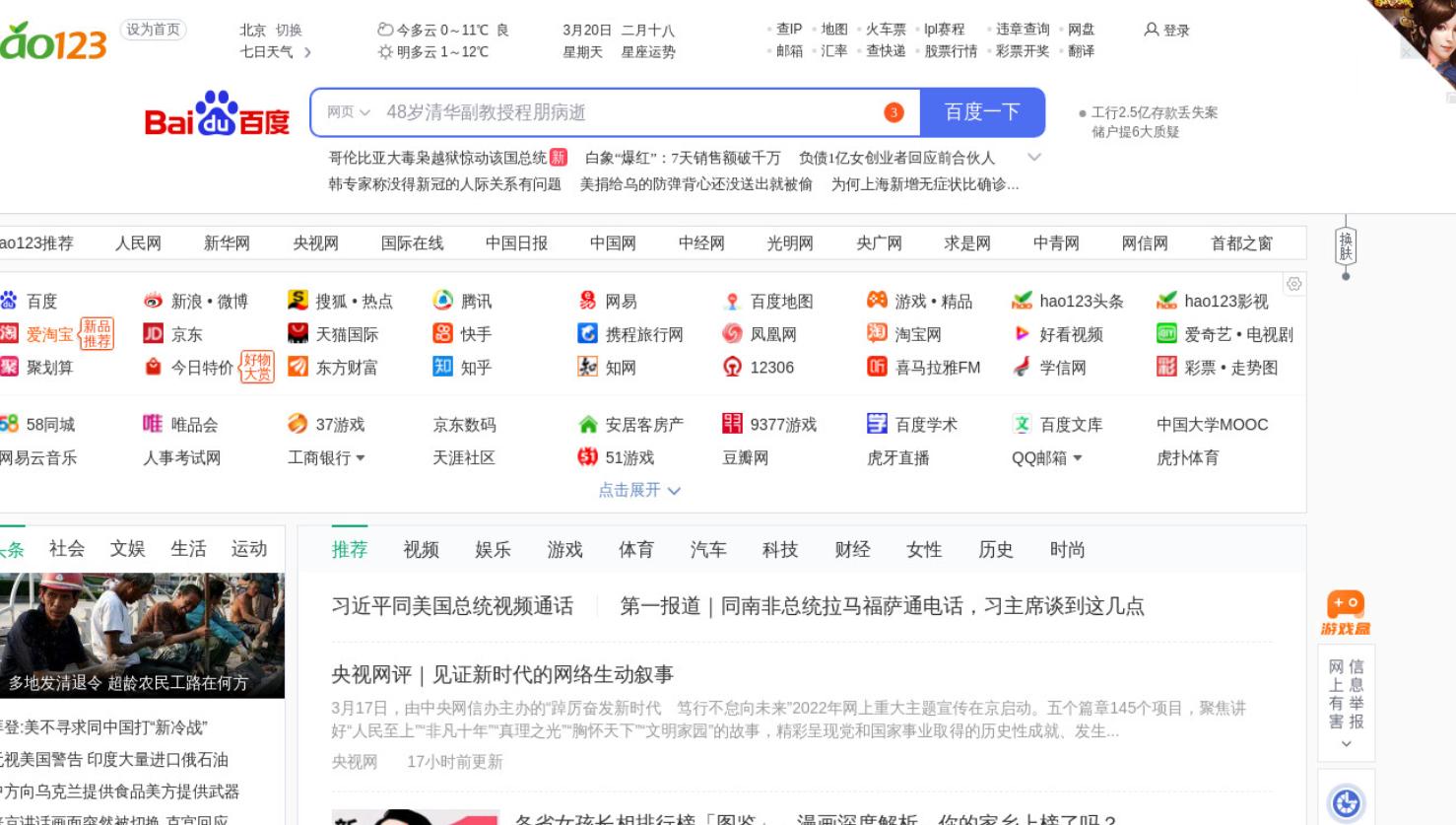Open the 唯品会 icon
This screenshot has width=1456, height=825.
pos(153,424)
